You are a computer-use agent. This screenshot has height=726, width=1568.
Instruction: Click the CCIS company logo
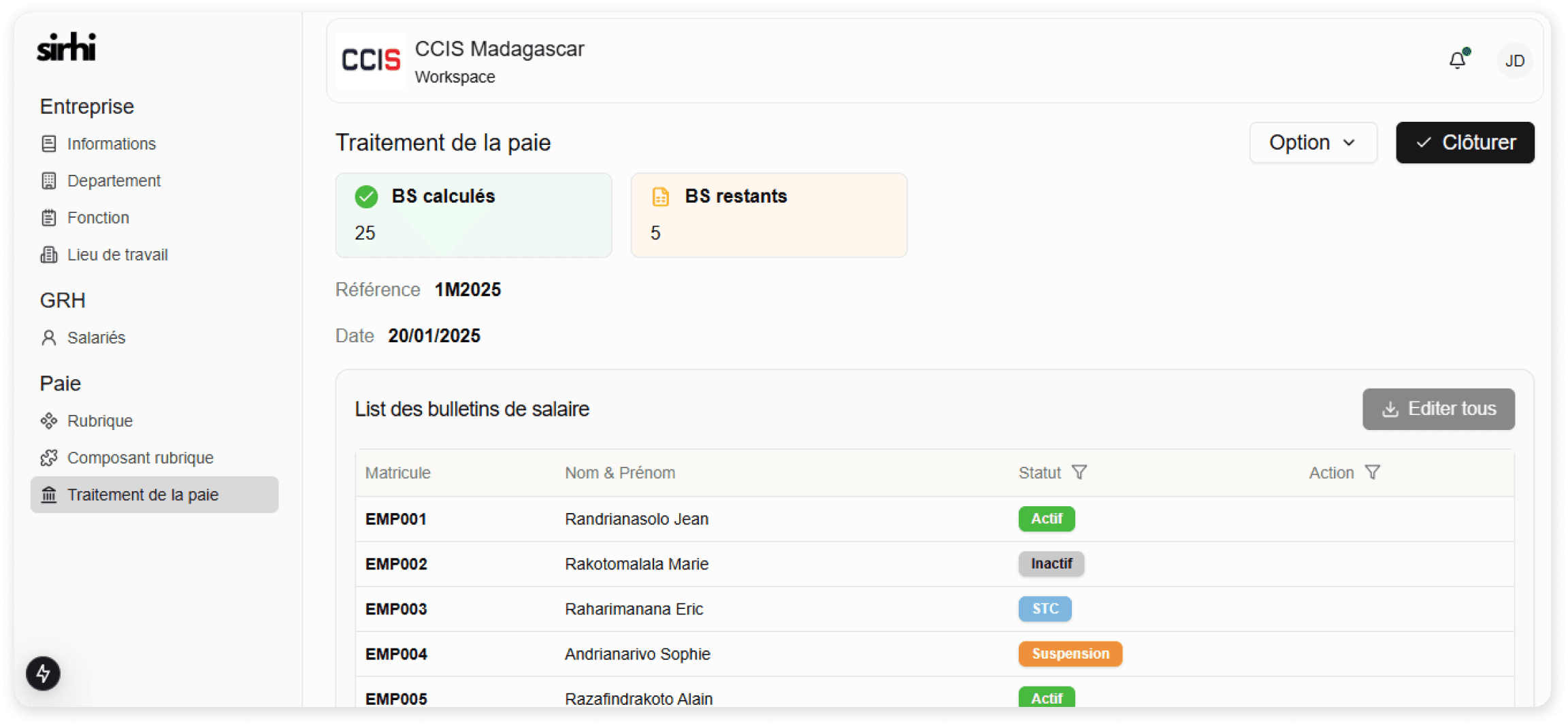point(371,61)
